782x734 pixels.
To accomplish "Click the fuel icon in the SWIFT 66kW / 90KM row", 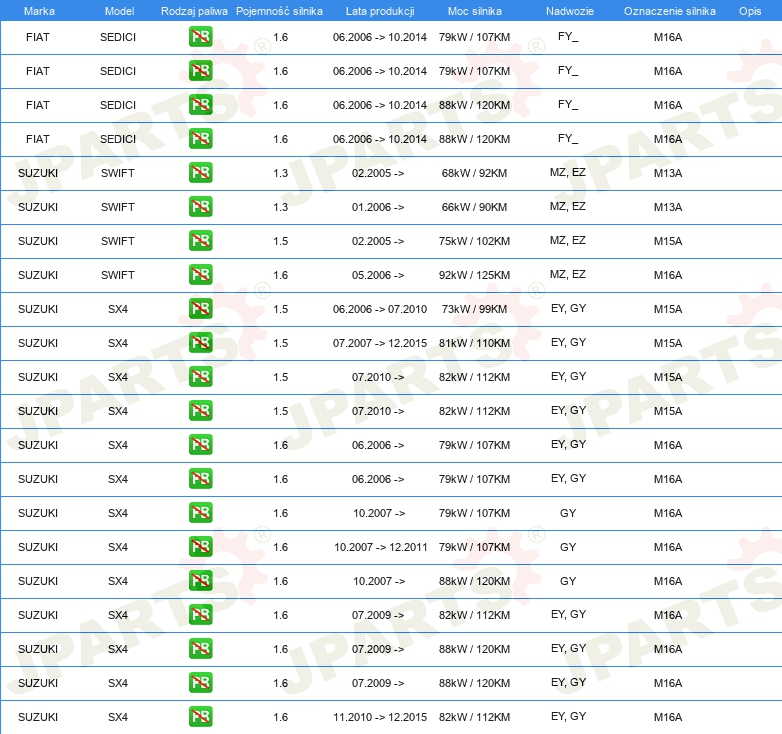I will coord(200,206).
